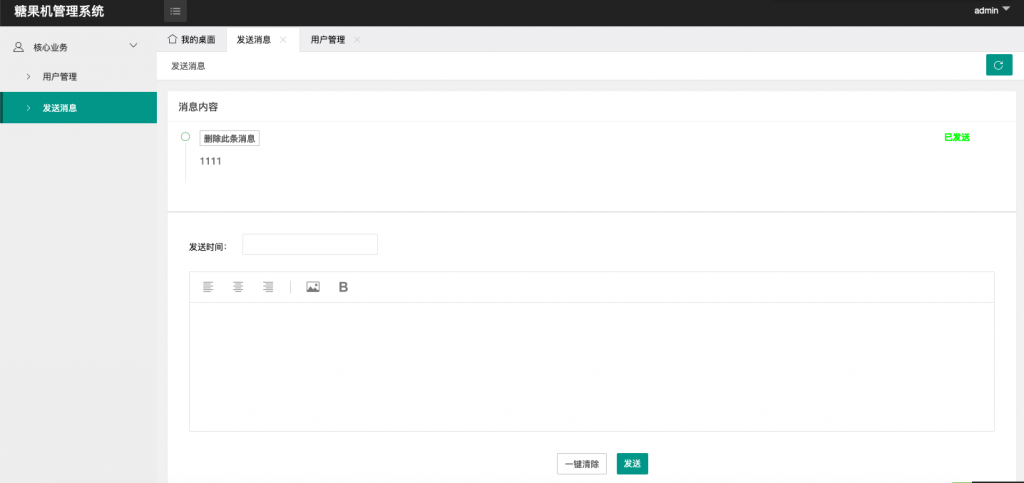Click the 糖果机管理系统 title
The image size is (1024, 483).
59,11
